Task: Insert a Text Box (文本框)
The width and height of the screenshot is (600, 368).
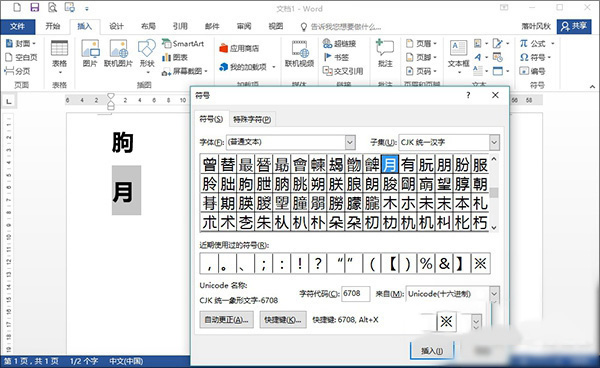Action: click(458, 57)
